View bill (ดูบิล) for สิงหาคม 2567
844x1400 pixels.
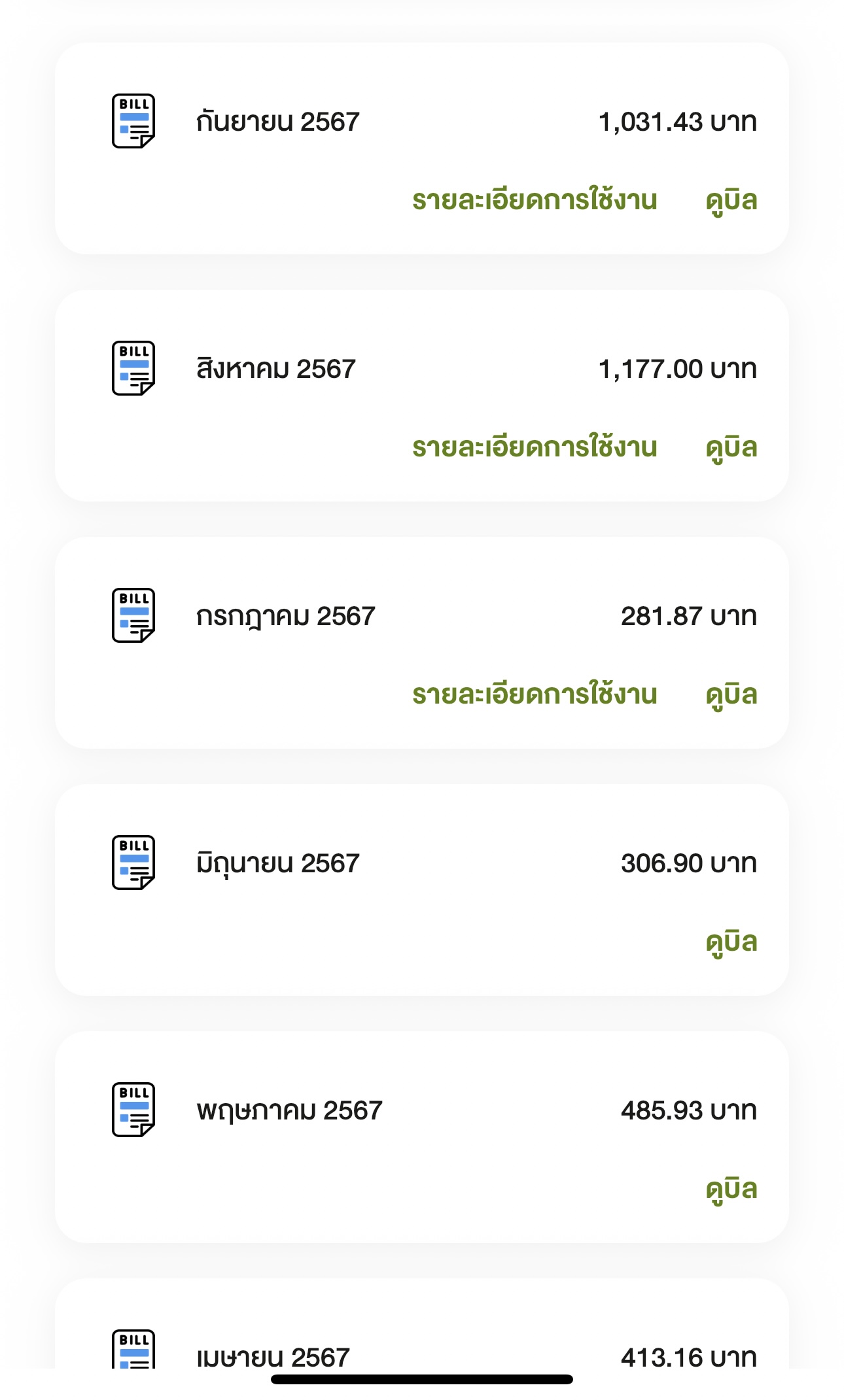click(x=731, y=447)
